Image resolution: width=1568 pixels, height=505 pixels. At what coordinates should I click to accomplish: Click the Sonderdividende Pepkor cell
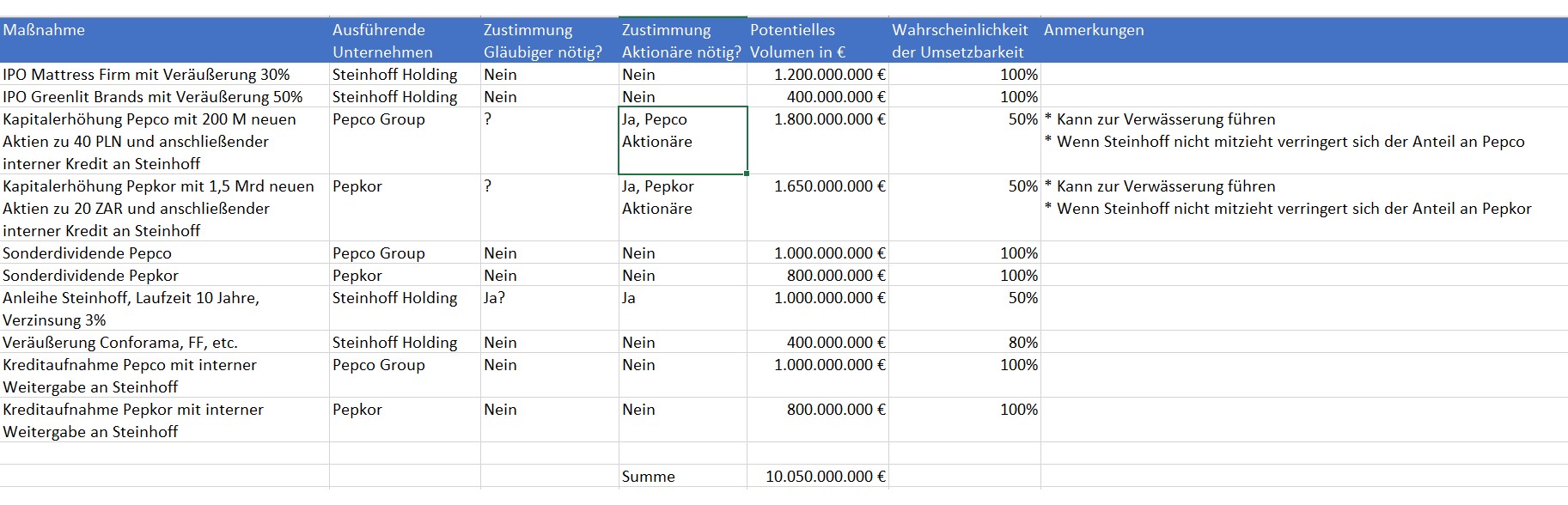[x=163, y=276]
